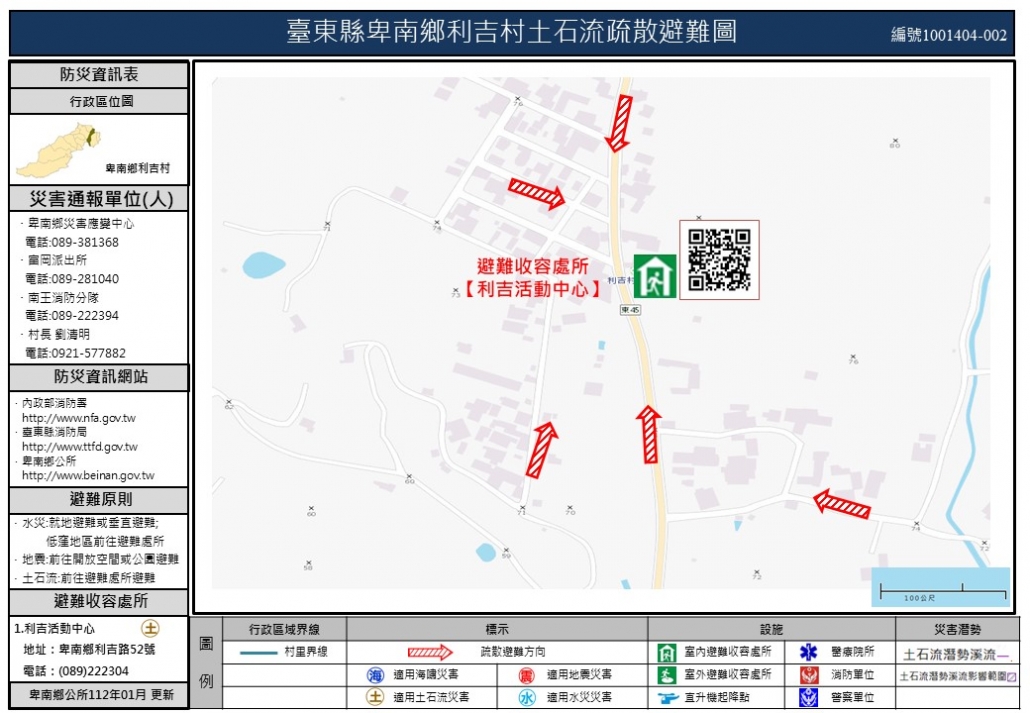Image resolution: width=1030 pixels, height=713 pixels.
Task: Click the 災害潛勢 legend column header
Action: 958,630
